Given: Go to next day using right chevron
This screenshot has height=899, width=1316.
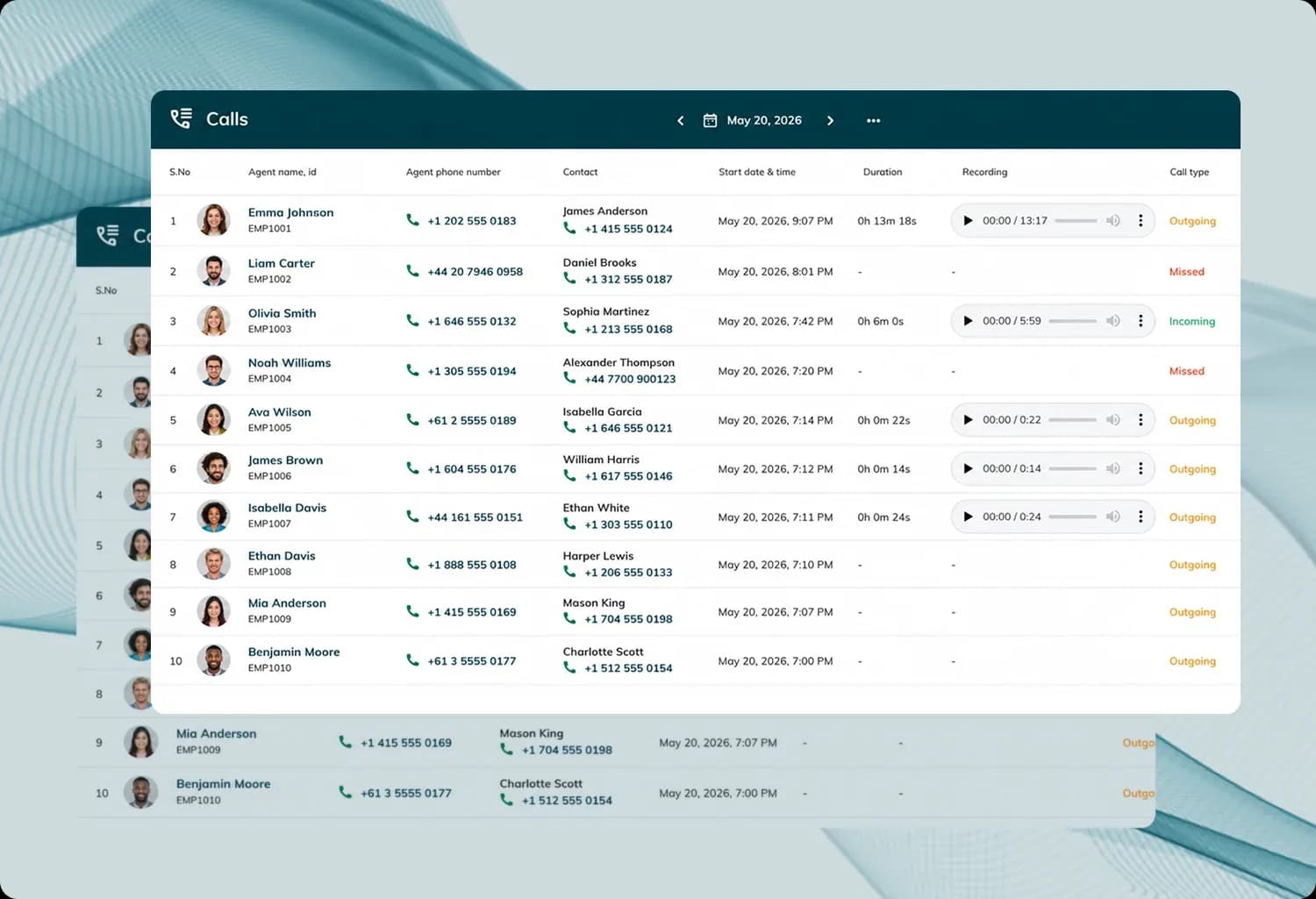Looking at the screenshot, I should (x=830, y=121).
